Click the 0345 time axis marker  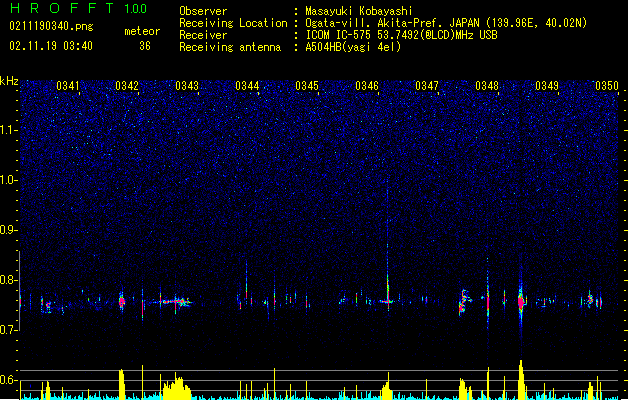point(307,86)
